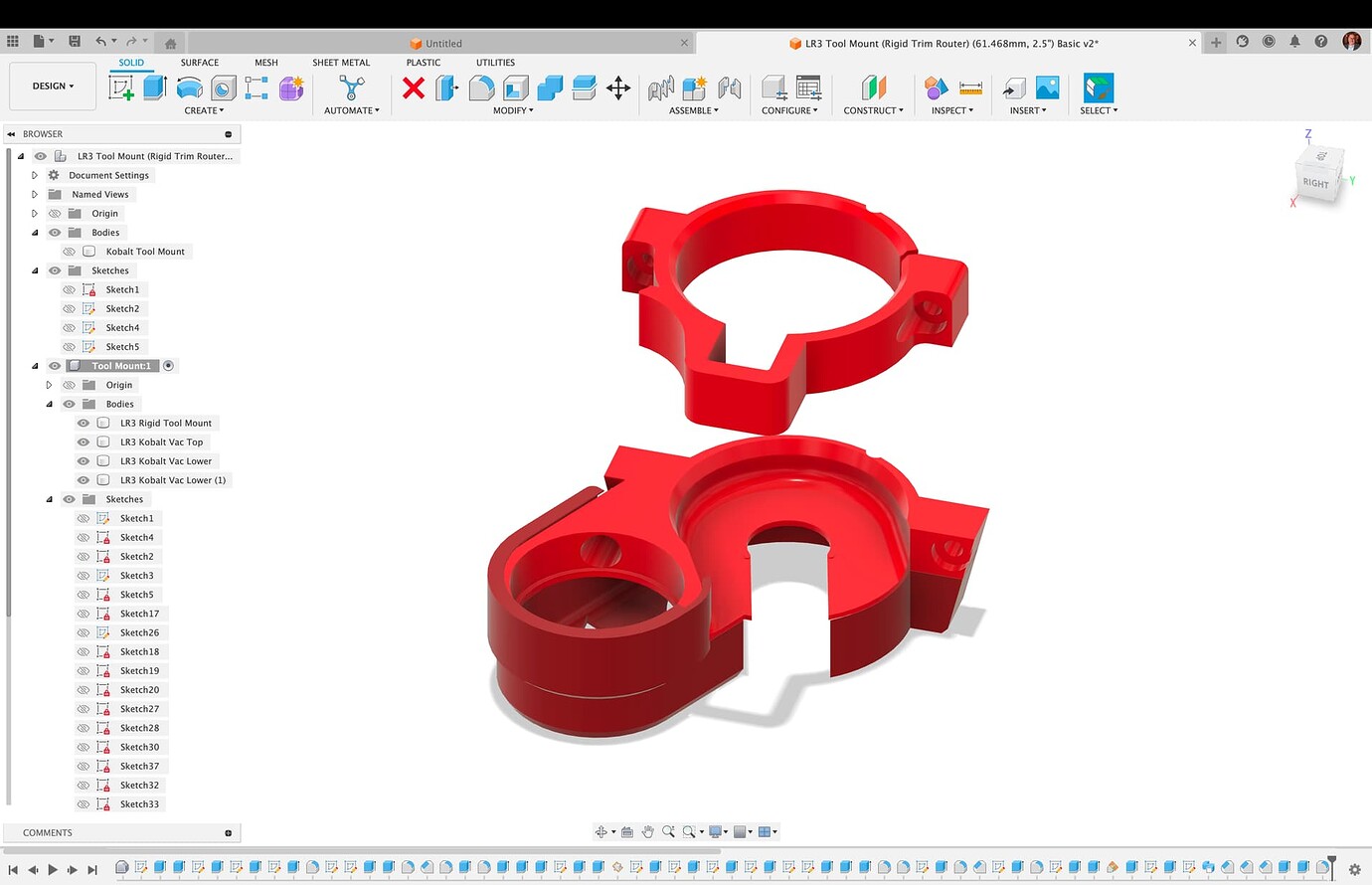Image resolution: width=1372 pixels, height=885 pixels.
Task: Collapse the Bodies folder under Tool Mount:1
Action: 48,404
